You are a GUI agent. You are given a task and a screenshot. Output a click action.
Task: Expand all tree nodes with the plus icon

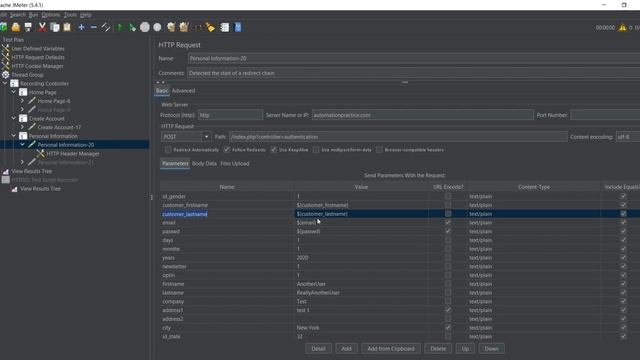(81, 27)
